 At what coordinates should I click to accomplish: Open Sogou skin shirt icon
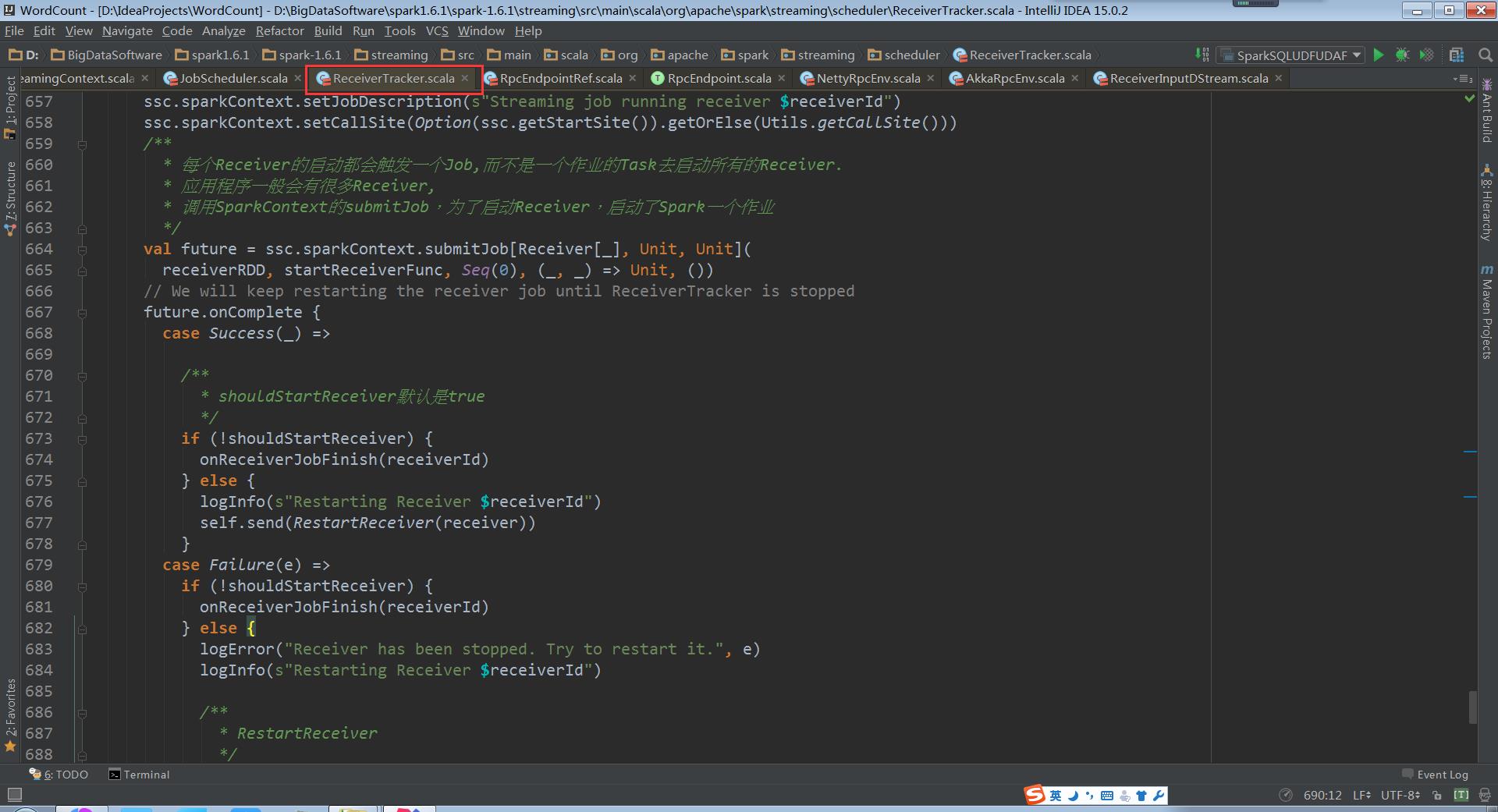click(x=1141, y=796)
